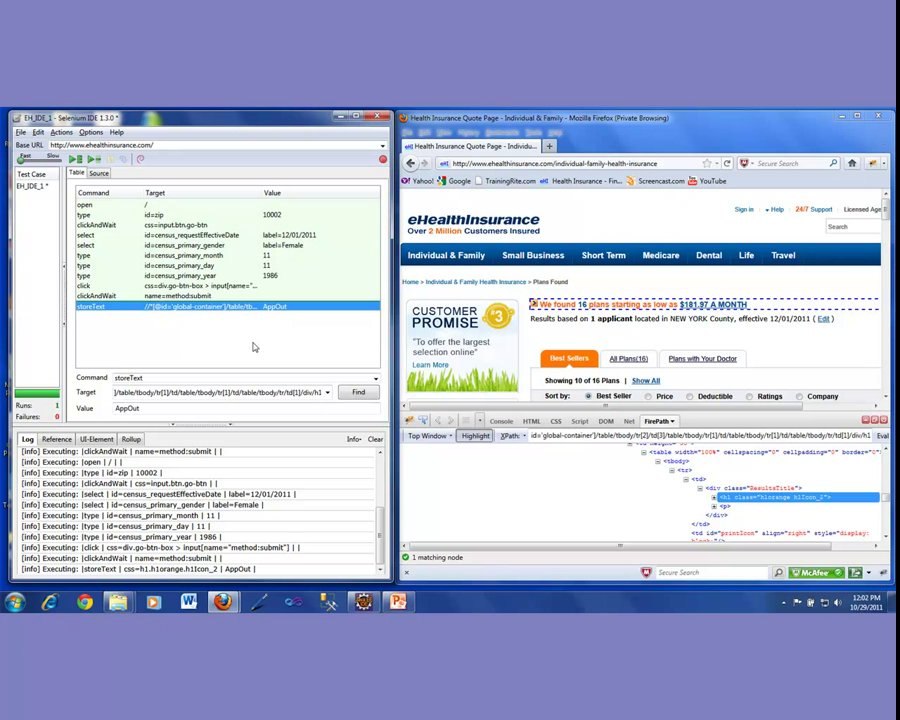
Task: Open the Target field dropdown arrow
Action: tap(328, 393)
